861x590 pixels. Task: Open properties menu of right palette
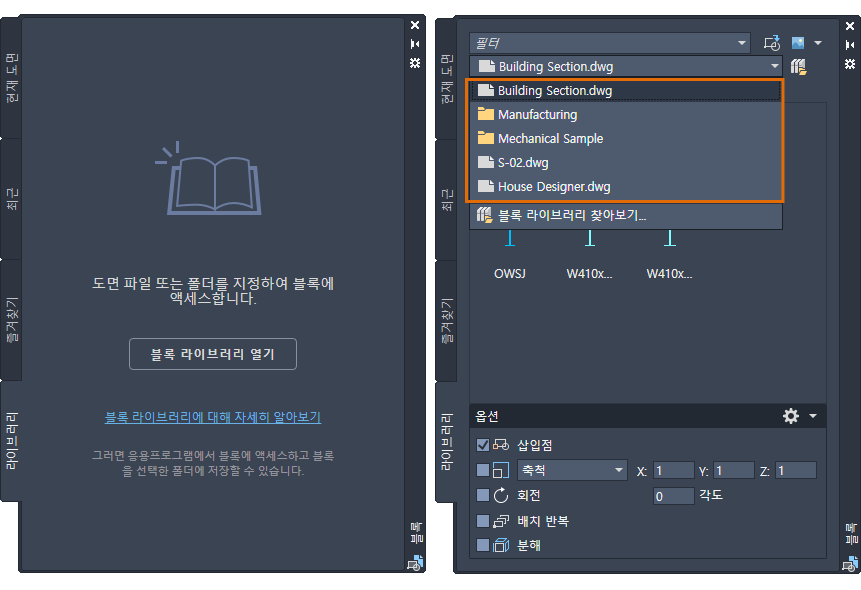click(x=850, y=64)
